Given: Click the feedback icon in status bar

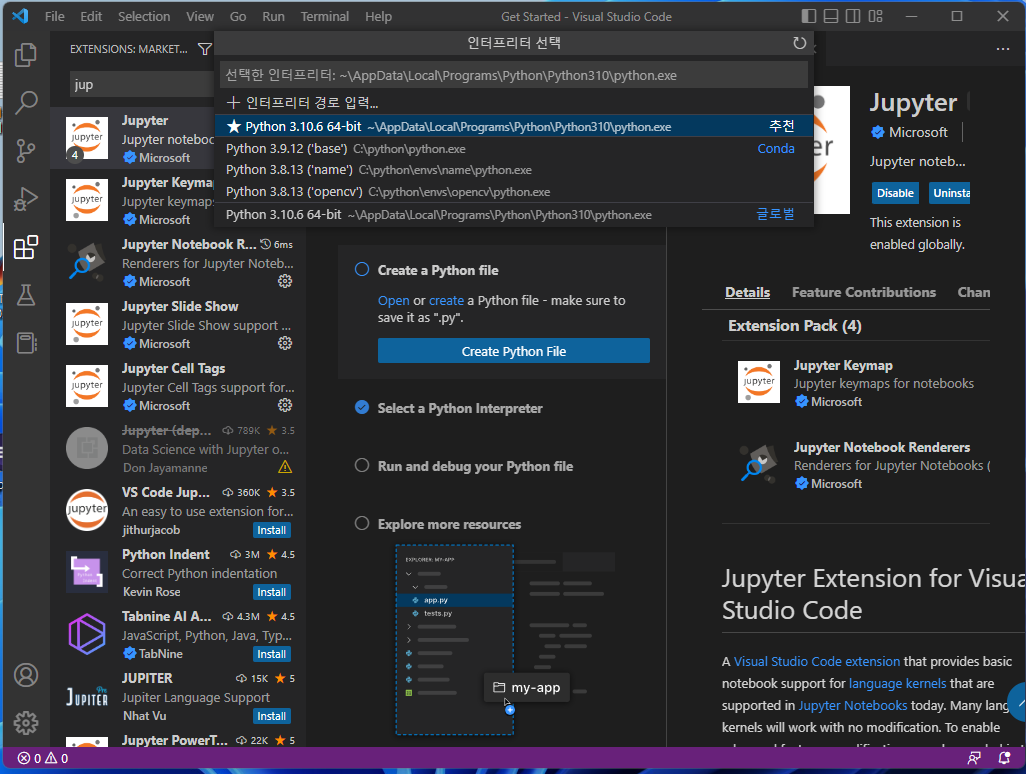Looking at the screenshot, I should point(974,758).
